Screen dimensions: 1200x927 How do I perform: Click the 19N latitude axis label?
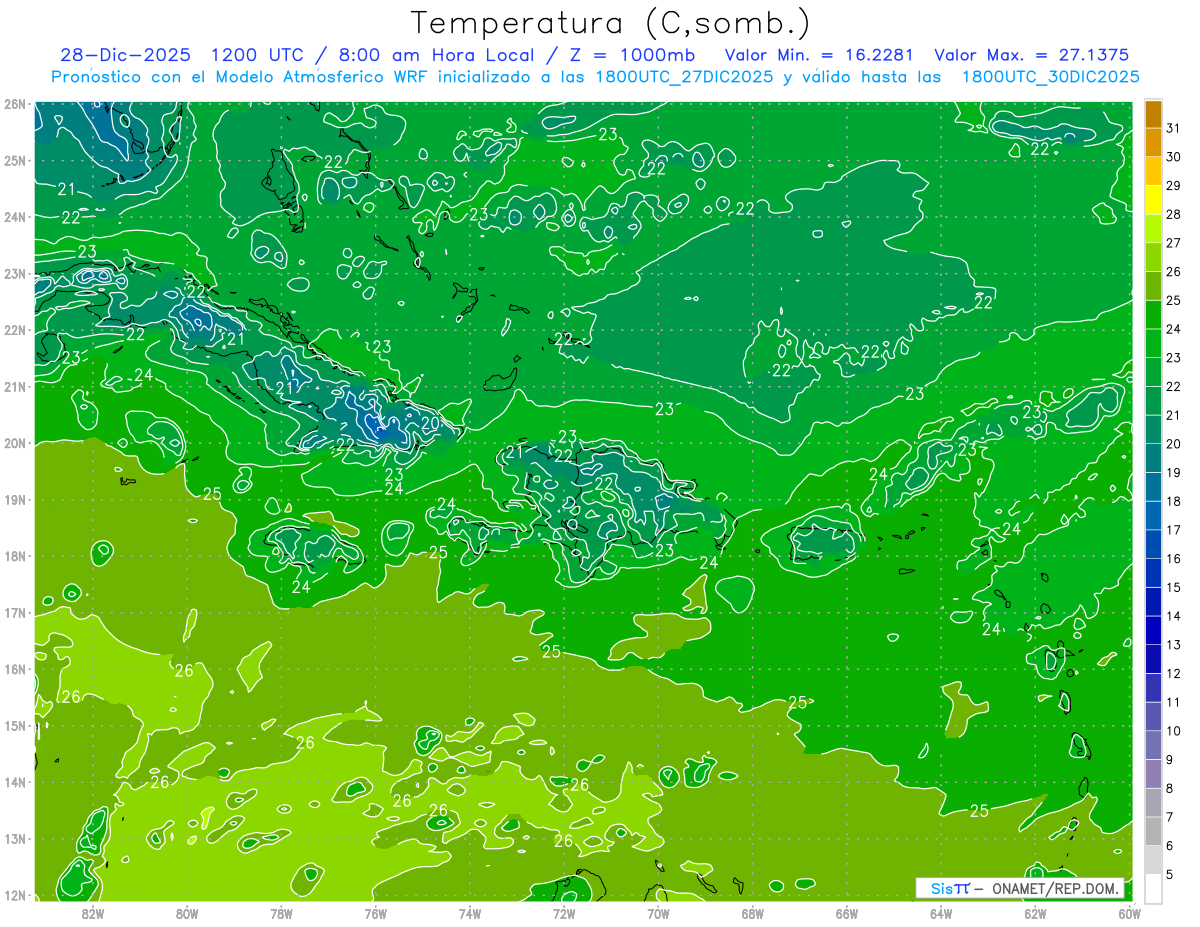click(14, 499)
